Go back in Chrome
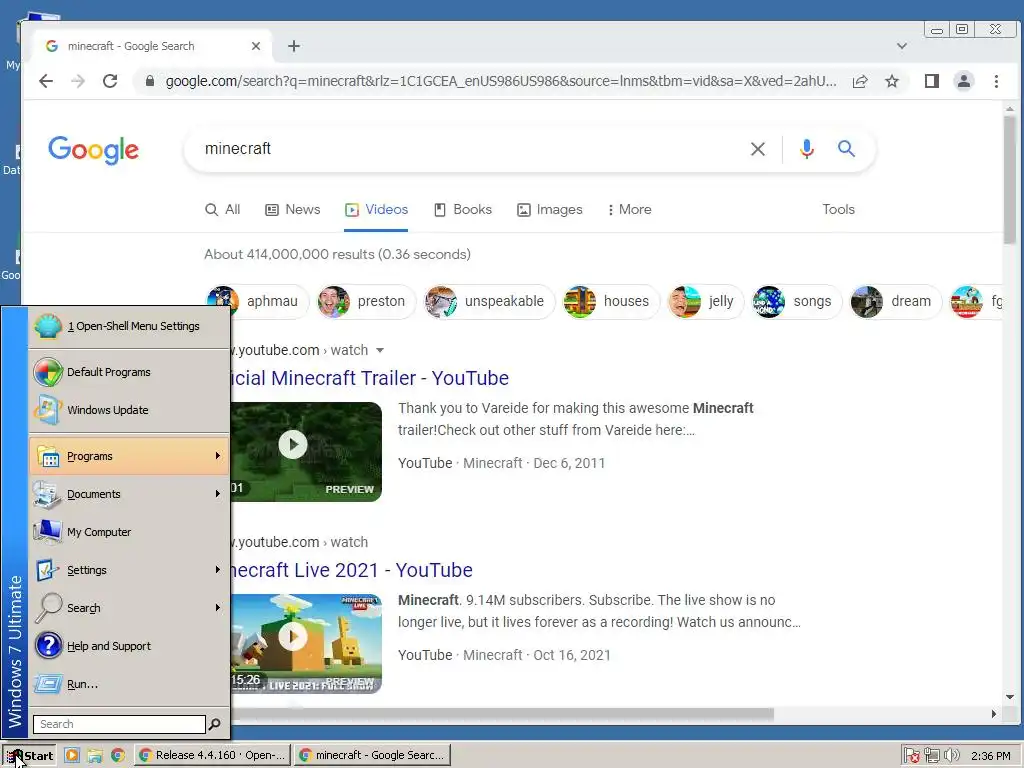Screen dimensions: 1024x768 point(46,81)
